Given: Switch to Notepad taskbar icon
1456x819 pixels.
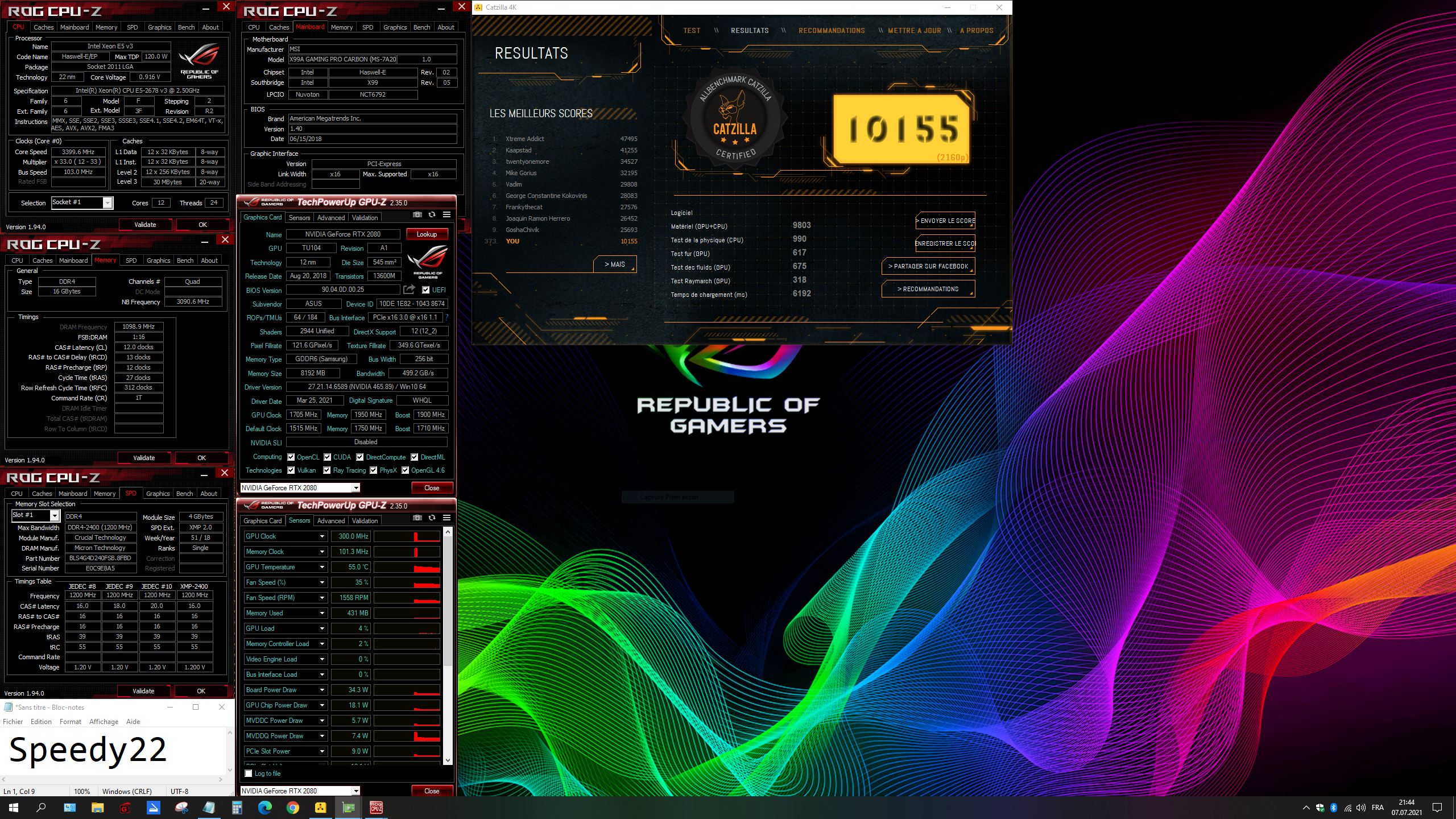Looking at the screenshot, I should pos(209,808).
